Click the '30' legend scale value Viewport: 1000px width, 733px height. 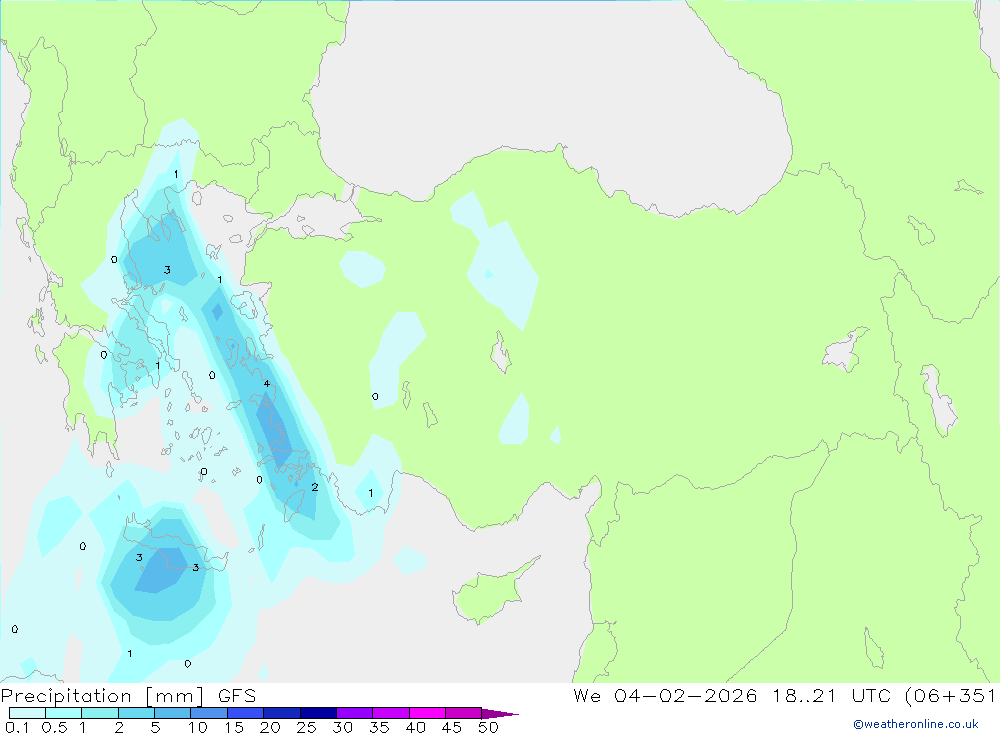(x=342, y=727)
